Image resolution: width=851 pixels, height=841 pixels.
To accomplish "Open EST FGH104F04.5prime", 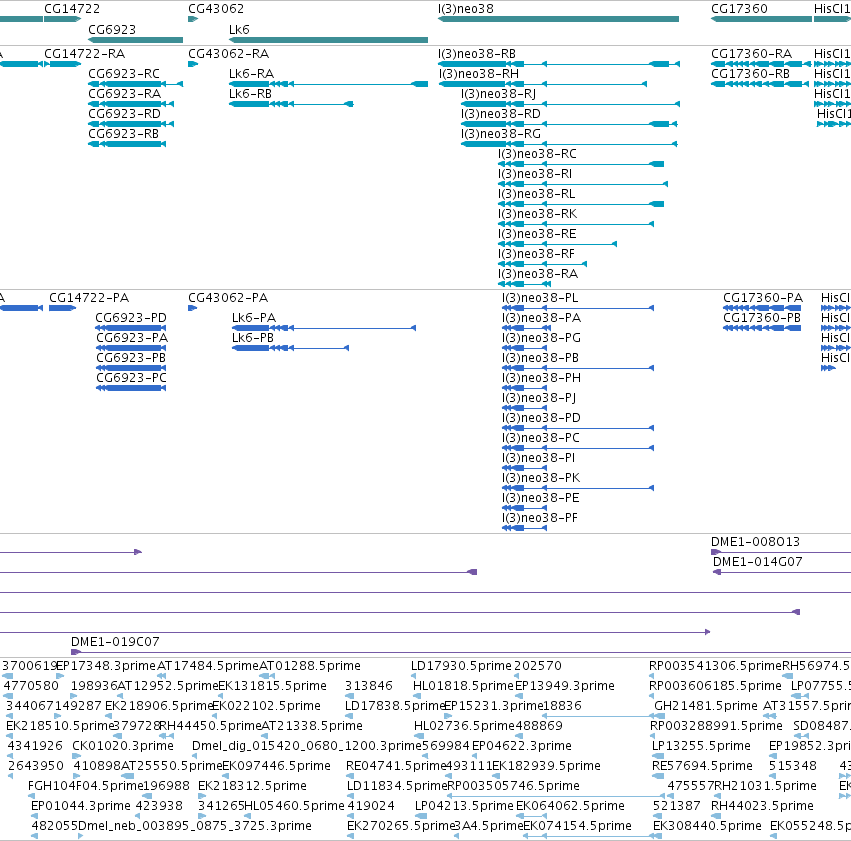I will pos(86,786).
